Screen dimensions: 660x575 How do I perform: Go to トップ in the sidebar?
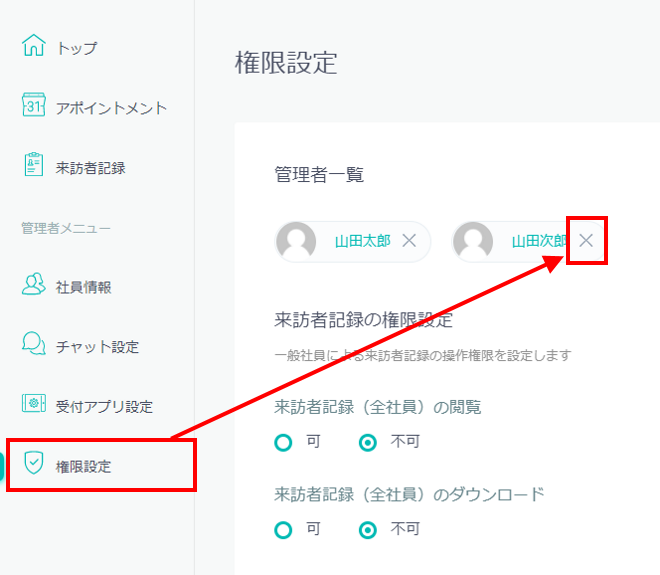tap(77, 47)
